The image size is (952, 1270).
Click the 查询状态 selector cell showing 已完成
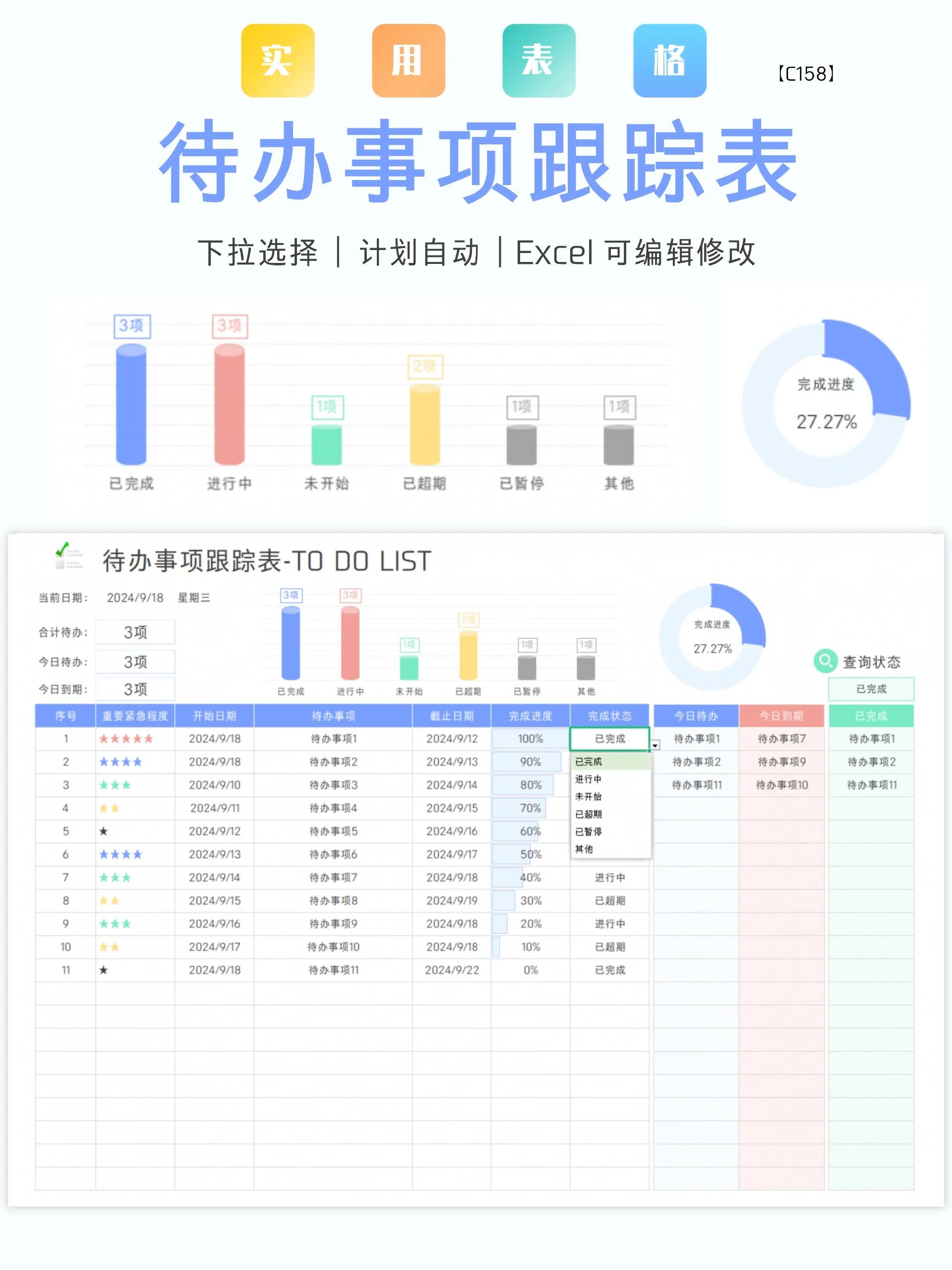pyautogui.click(x=871, y=689)
